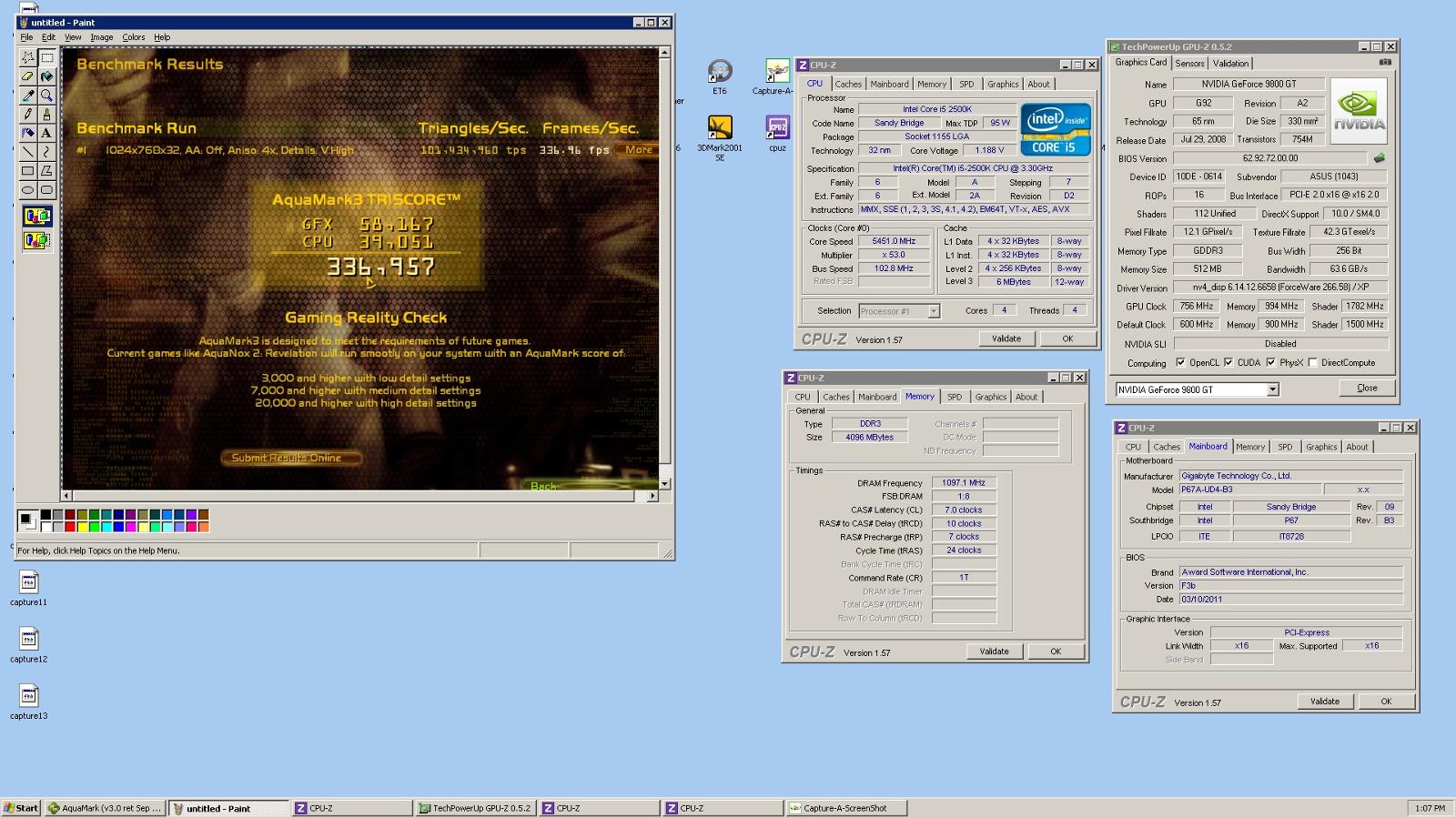Click the GPU-Z camera screenshot icon
Screen dimensions: 1456x818
coord(1385,63)
